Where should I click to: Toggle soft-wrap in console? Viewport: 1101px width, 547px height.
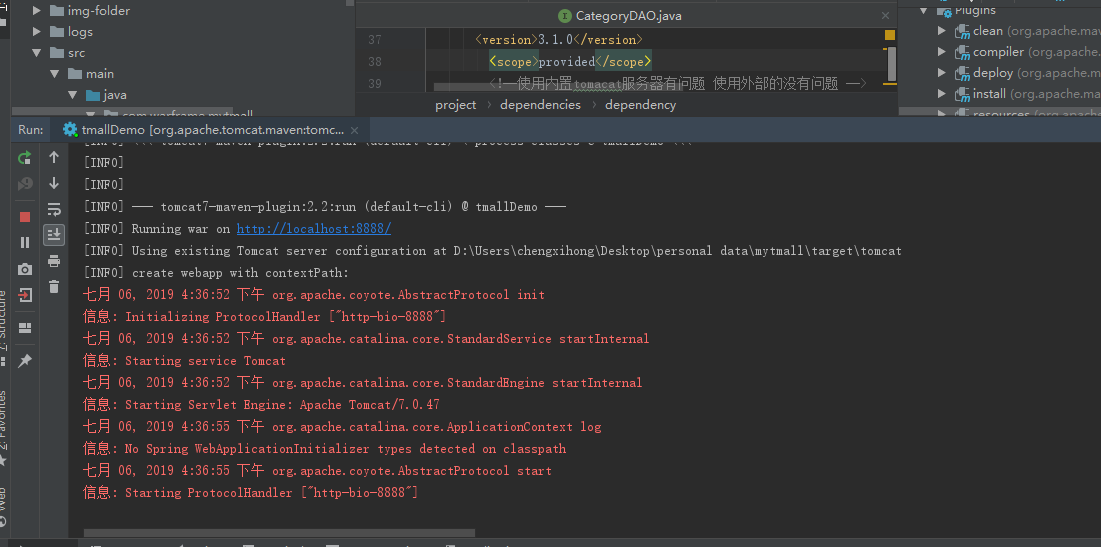pos(54,209)
